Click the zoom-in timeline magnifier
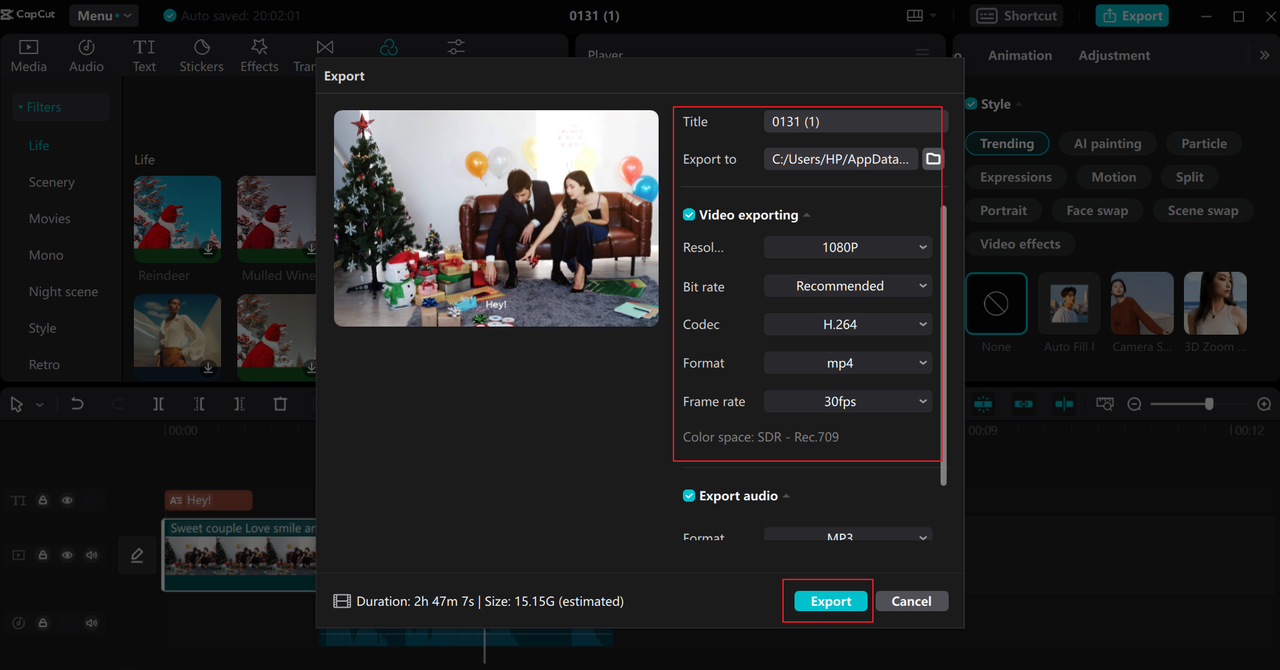 click(1264, 404)
